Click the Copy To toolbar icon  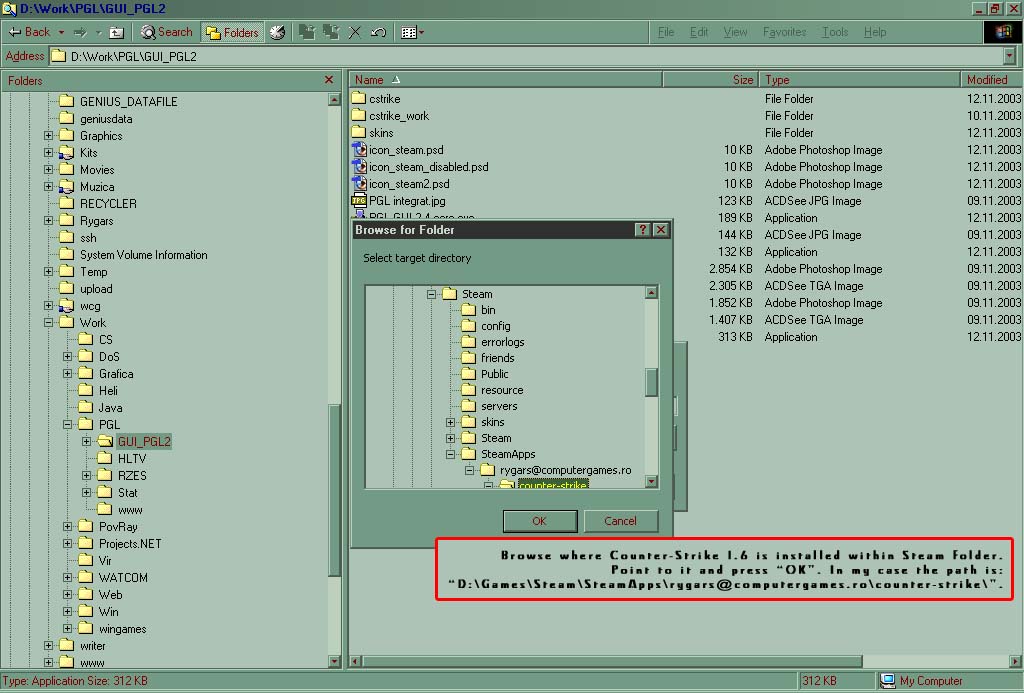(331, 32)
